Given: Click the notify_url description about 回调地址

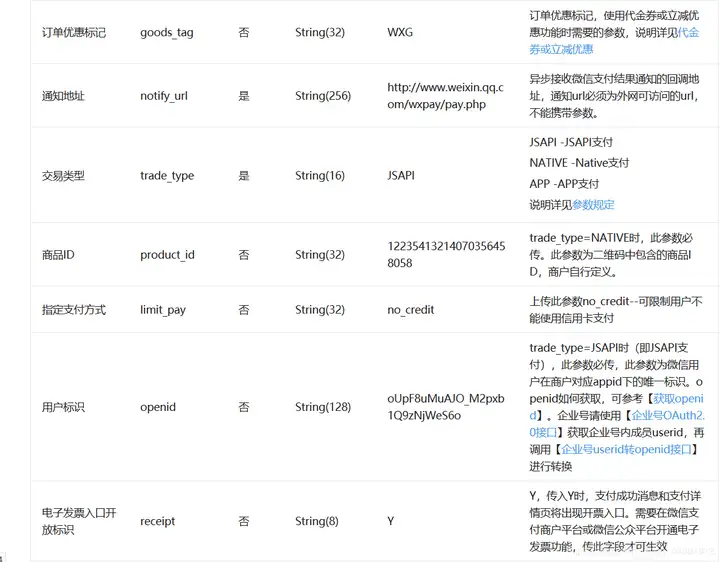Looking at the screenshot, I should tap(614, 96).
